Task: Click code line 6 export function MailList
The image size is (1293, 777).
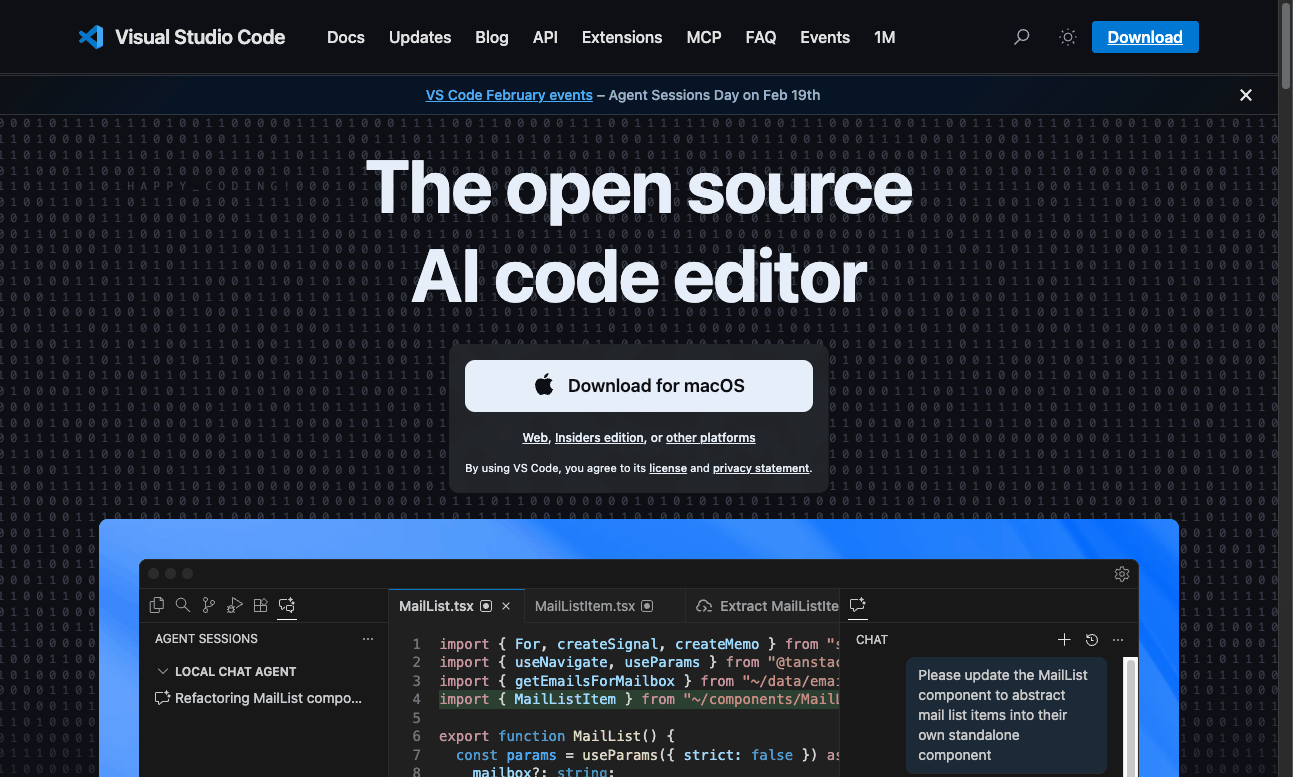Action: (x=557, y=736)
